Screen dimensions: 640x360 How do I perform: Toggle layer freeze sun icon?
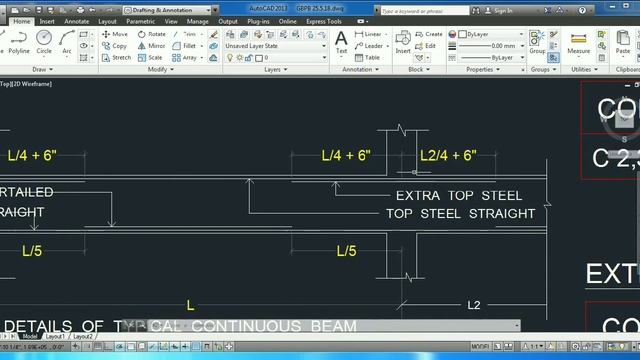coord(240,58)
